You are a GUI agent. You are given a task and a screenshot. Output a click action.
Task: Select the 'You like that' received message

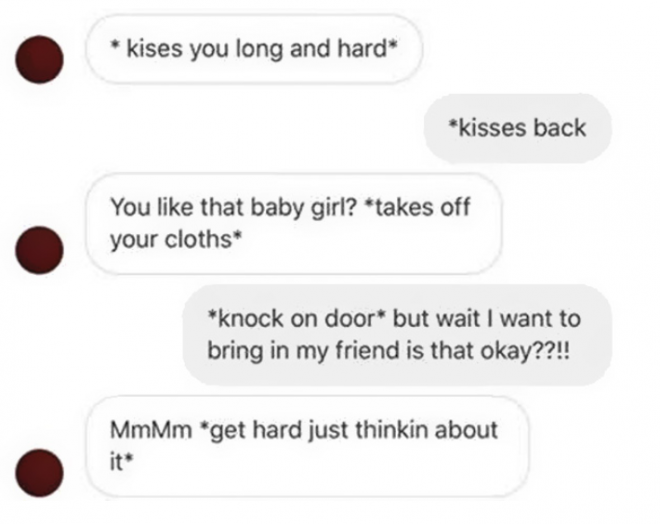(x=294, y=223)
